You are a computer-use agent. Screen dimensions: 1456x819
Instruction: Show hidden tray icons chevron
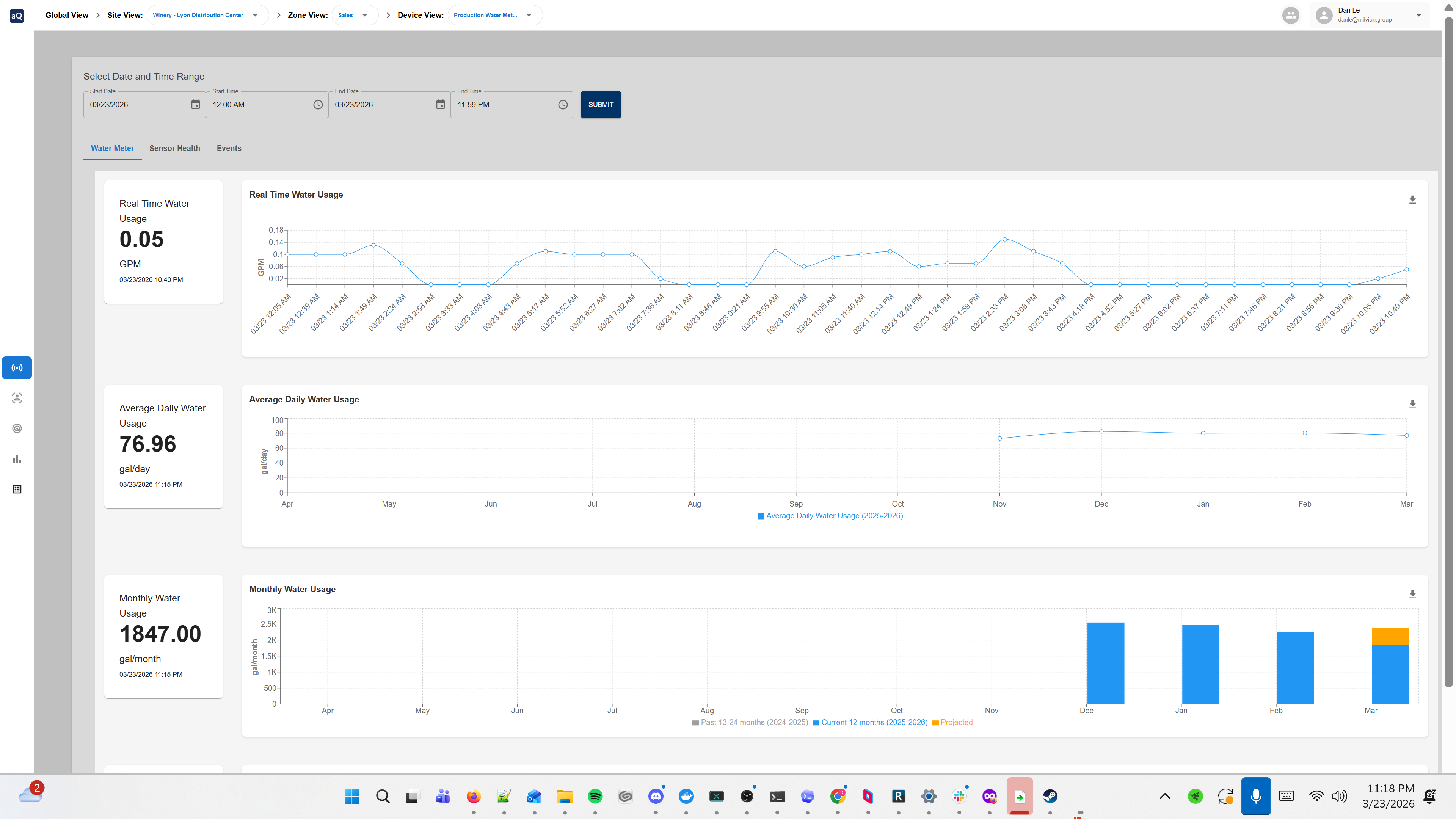point(1165,796)
